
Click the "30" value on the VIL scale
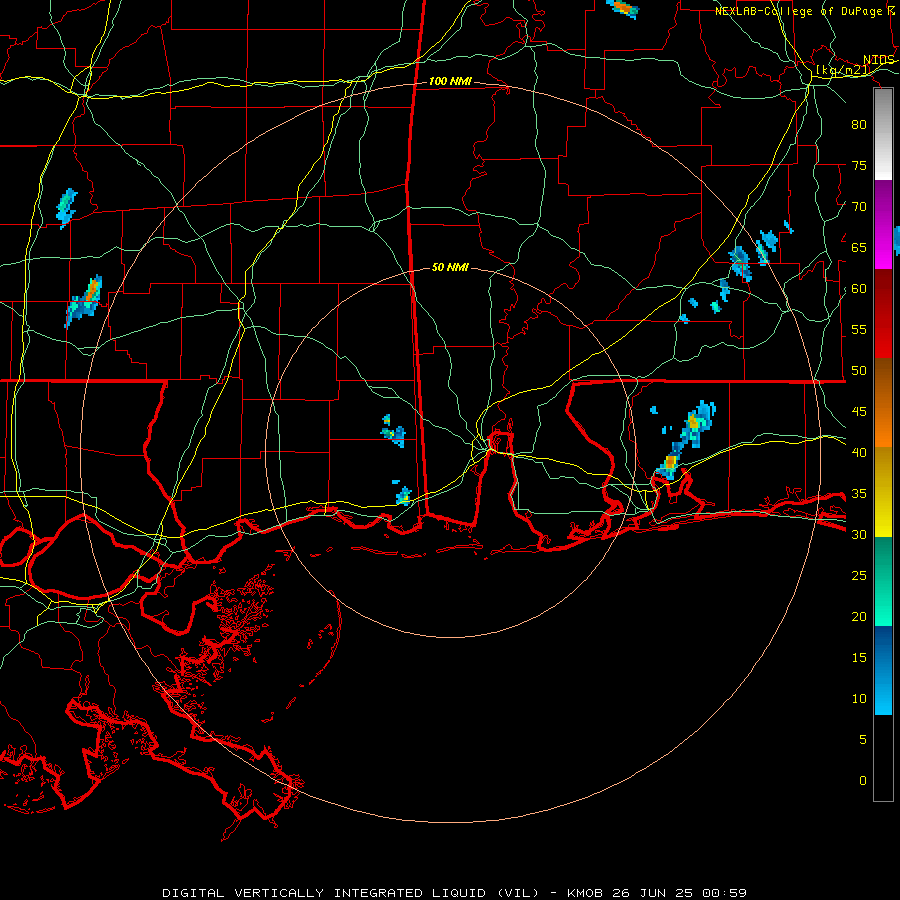click(859, 534)
